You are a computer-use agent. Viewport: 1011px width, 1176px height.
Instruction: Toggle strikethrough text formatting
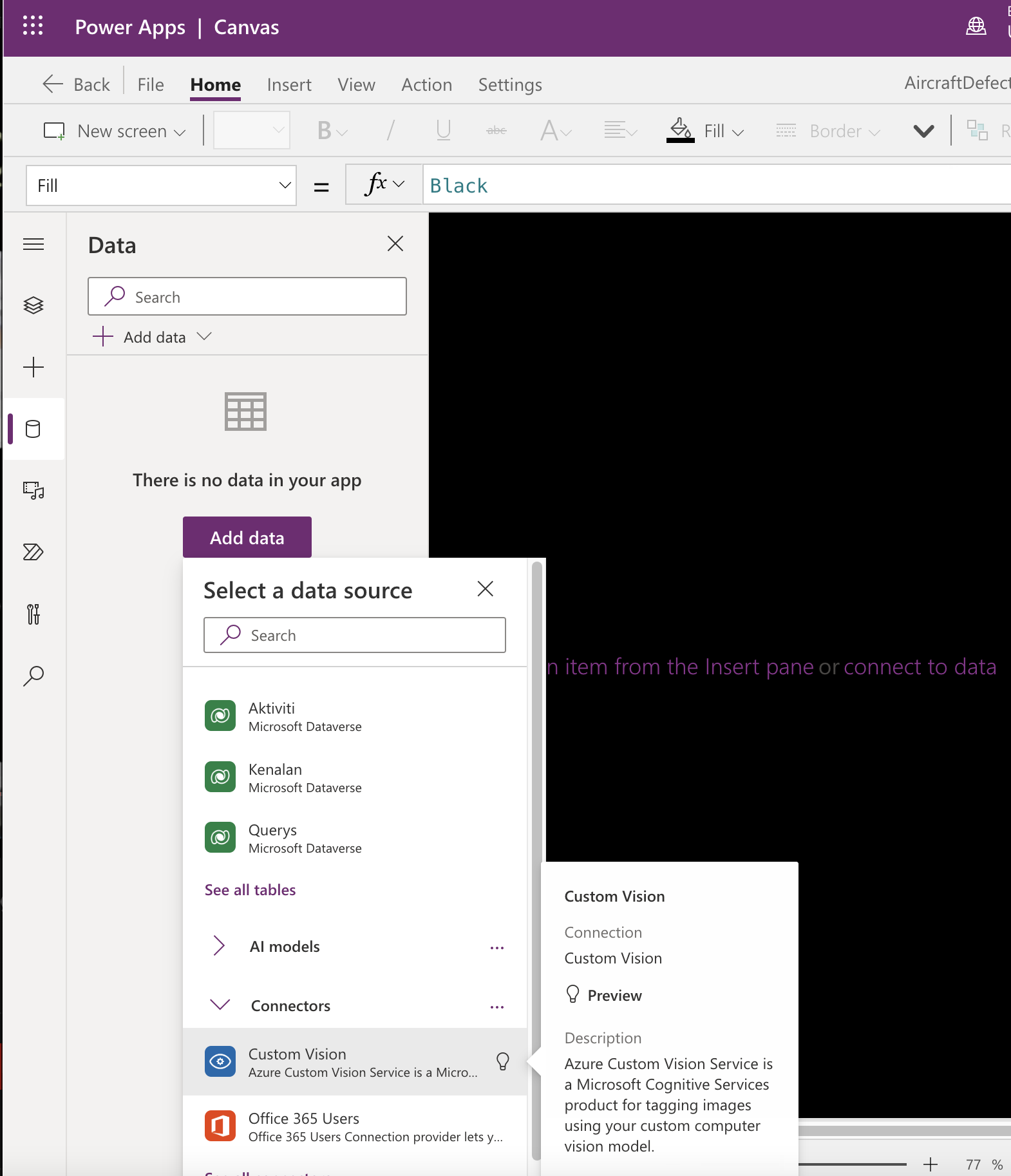click(496, 131)
